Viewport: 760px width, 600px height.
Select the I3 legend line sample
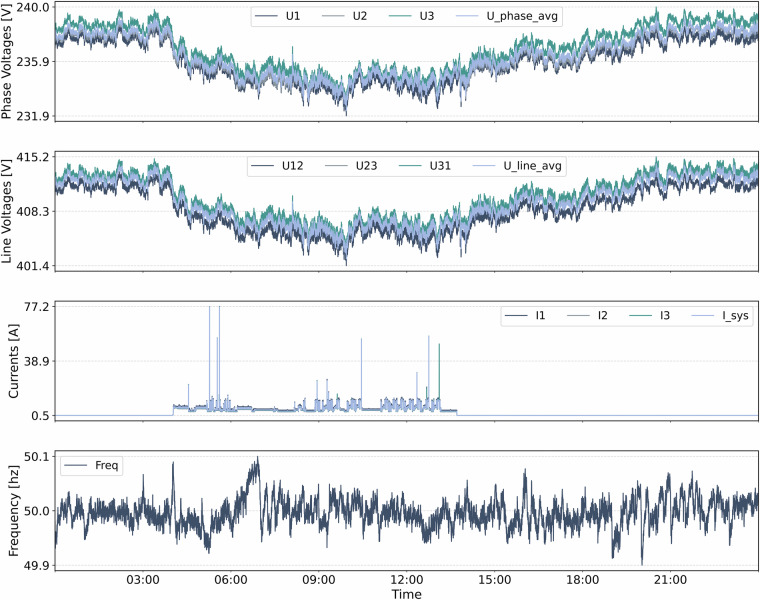tap(640, 316)
